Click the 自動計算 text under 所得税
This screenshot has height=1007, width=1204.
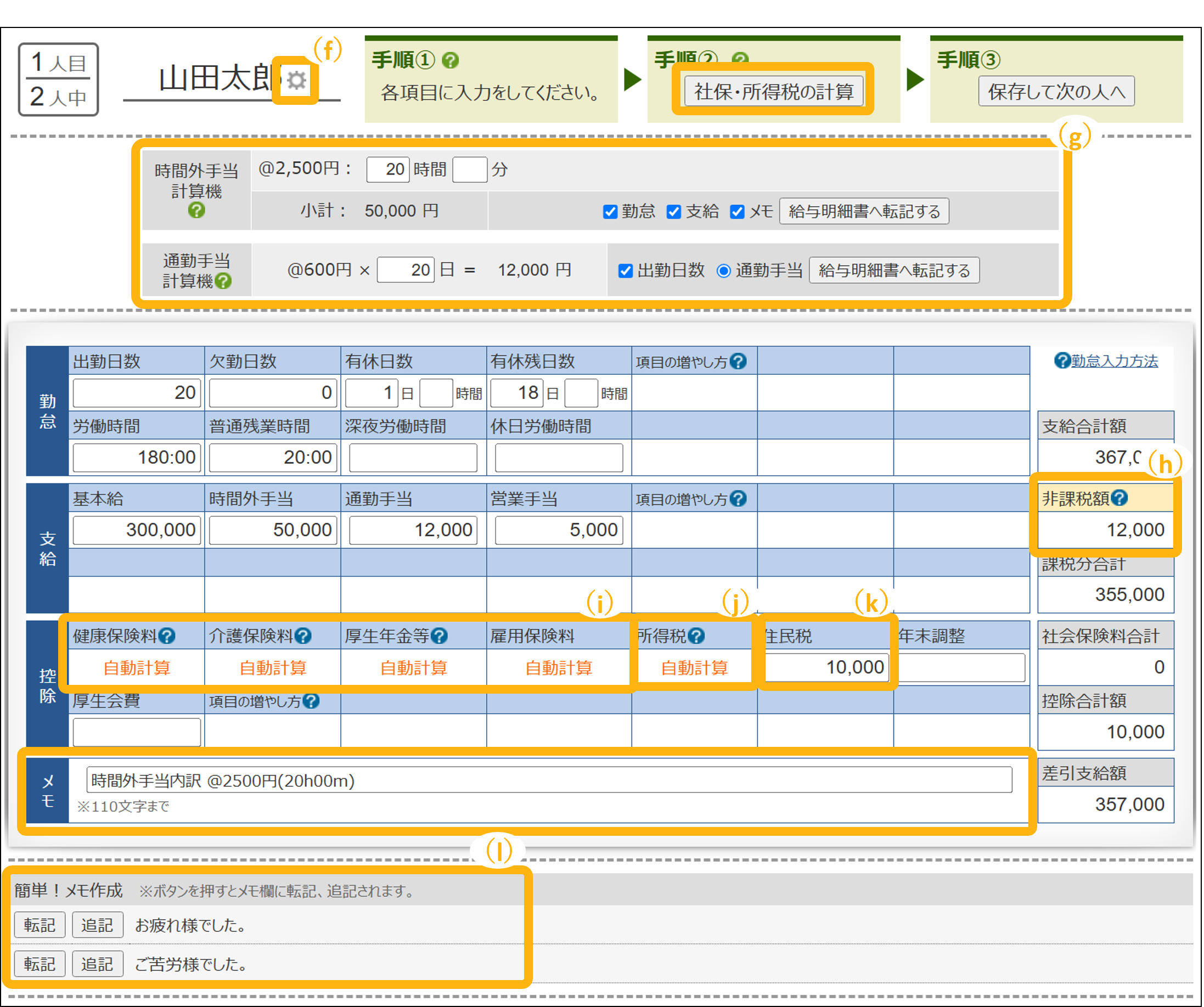[x=694, y=667]
